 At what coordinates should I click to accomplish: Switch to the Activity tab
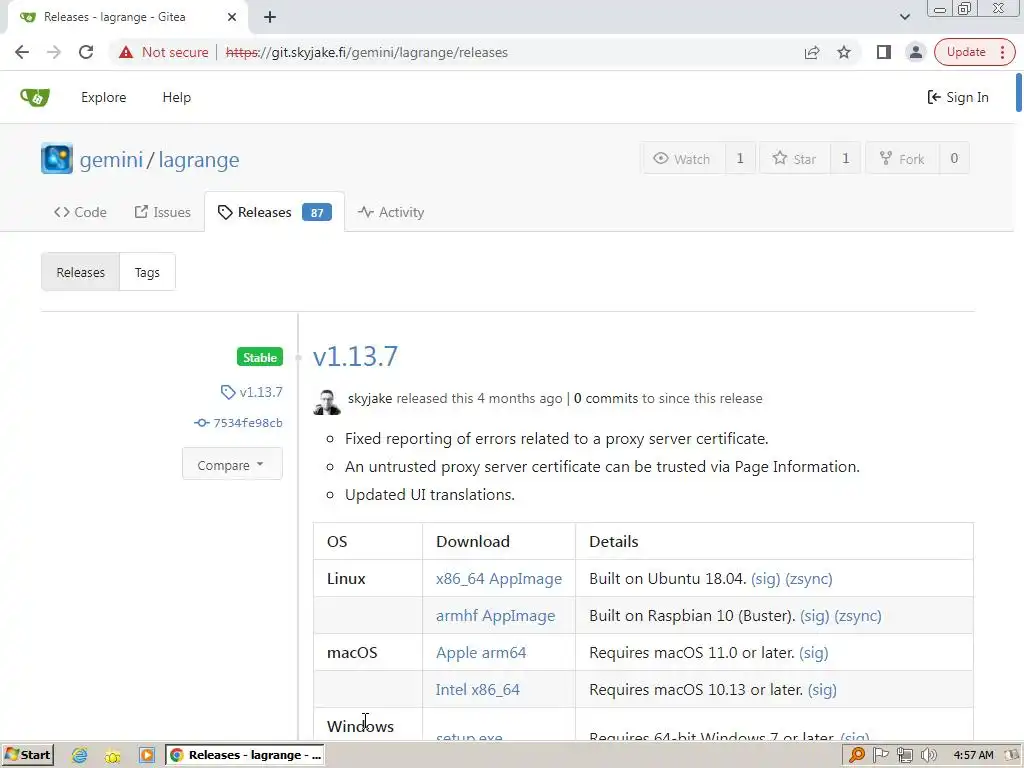(391, 212)
